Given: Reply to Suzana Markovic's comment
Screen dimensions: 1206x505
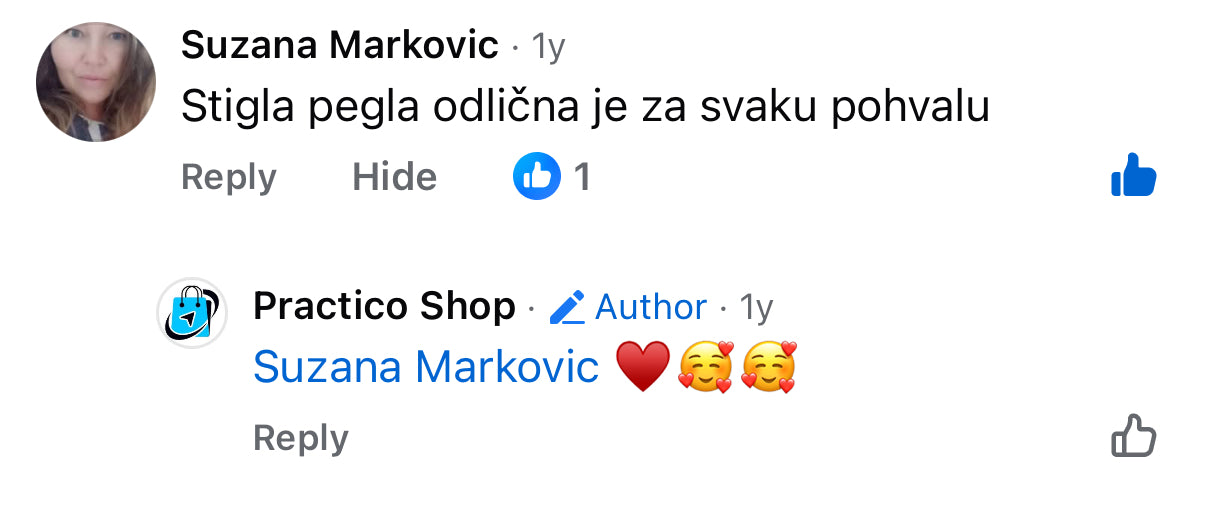Looking at the screenshot, I should (x=229, y=177).
